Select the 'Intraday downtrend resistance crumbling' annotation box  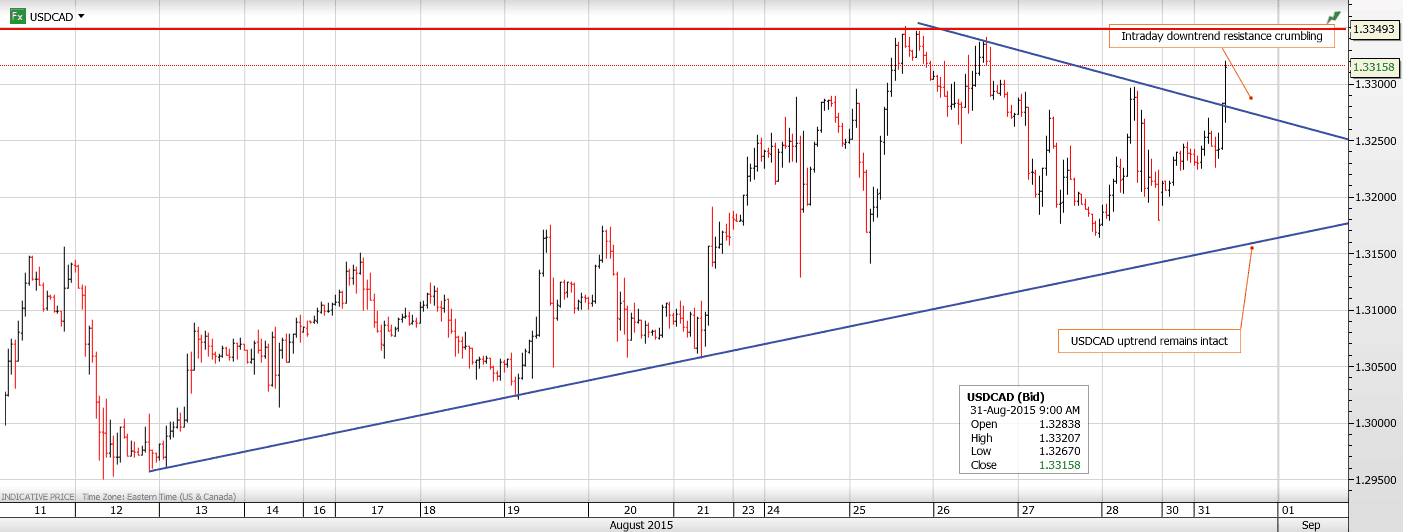pyautogui.click(x=1221, y=36)
